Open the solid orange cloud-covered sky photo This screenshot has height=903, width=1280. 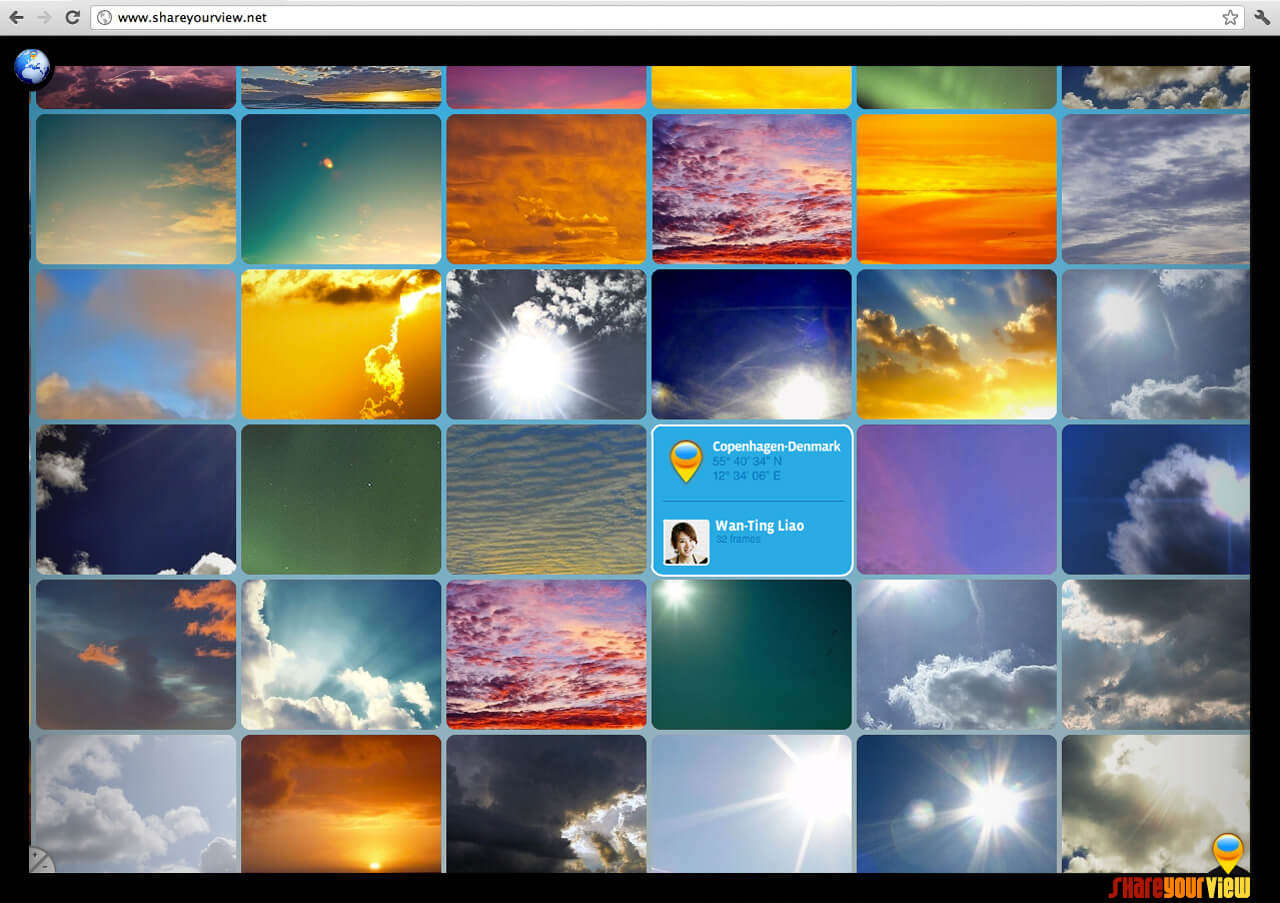pyautogui.click(x=546, y=189)
